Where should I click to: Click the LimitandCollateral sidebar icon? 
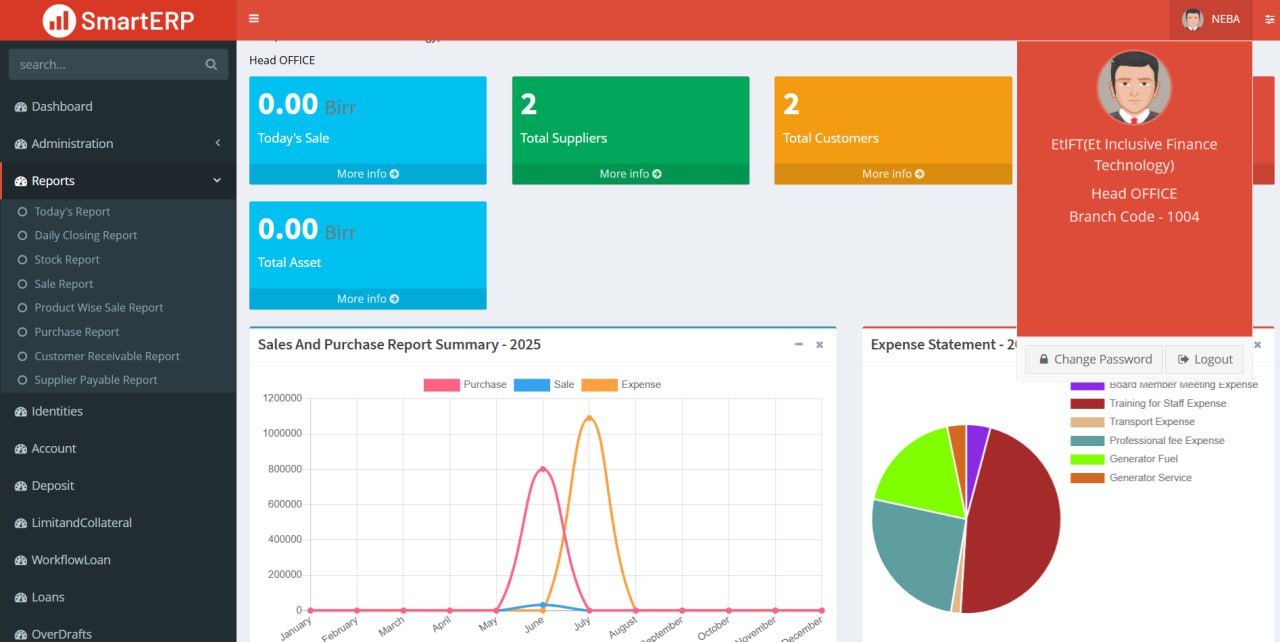(x=21, y=523)
